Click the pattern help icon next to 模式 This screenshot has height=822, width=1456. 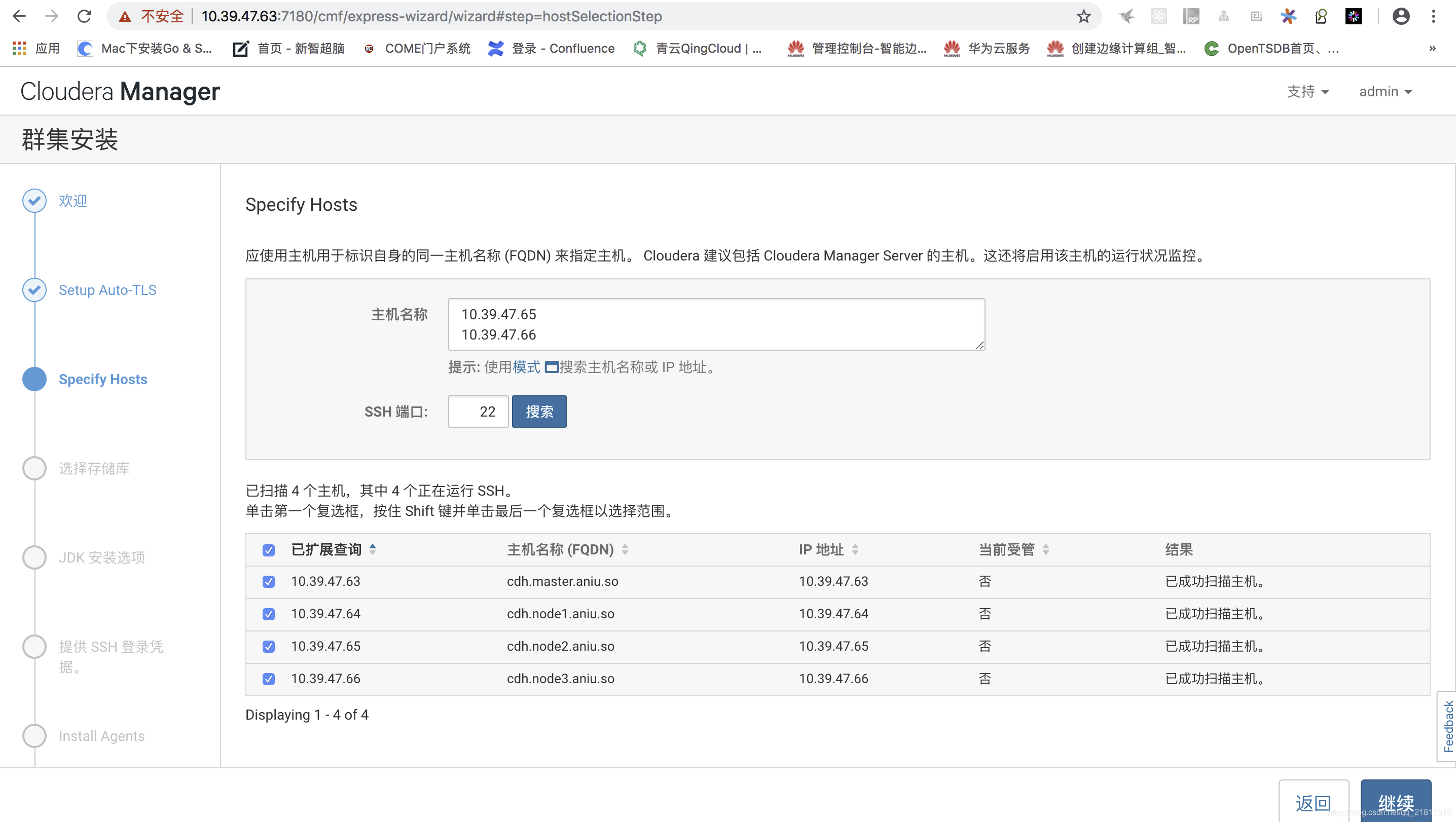551,367
